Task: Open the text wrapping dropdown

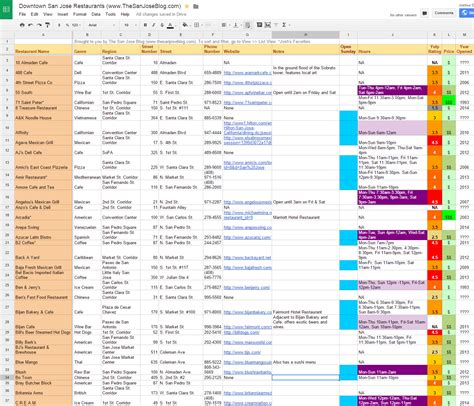Action: tap(248, 25)
